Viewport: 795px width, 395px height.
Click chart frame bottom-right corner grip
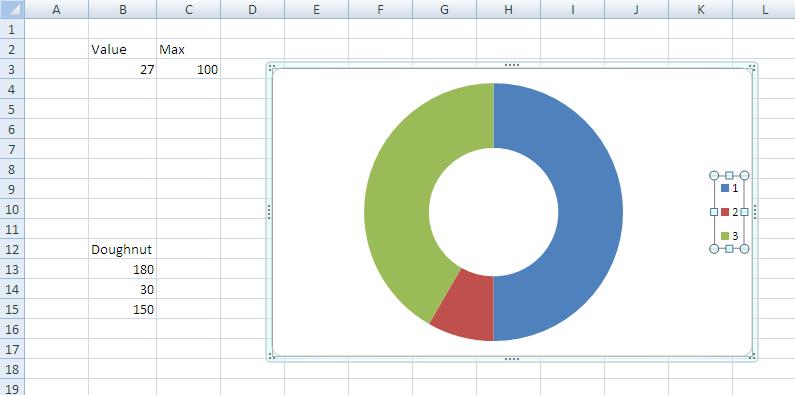click(753, 357)
